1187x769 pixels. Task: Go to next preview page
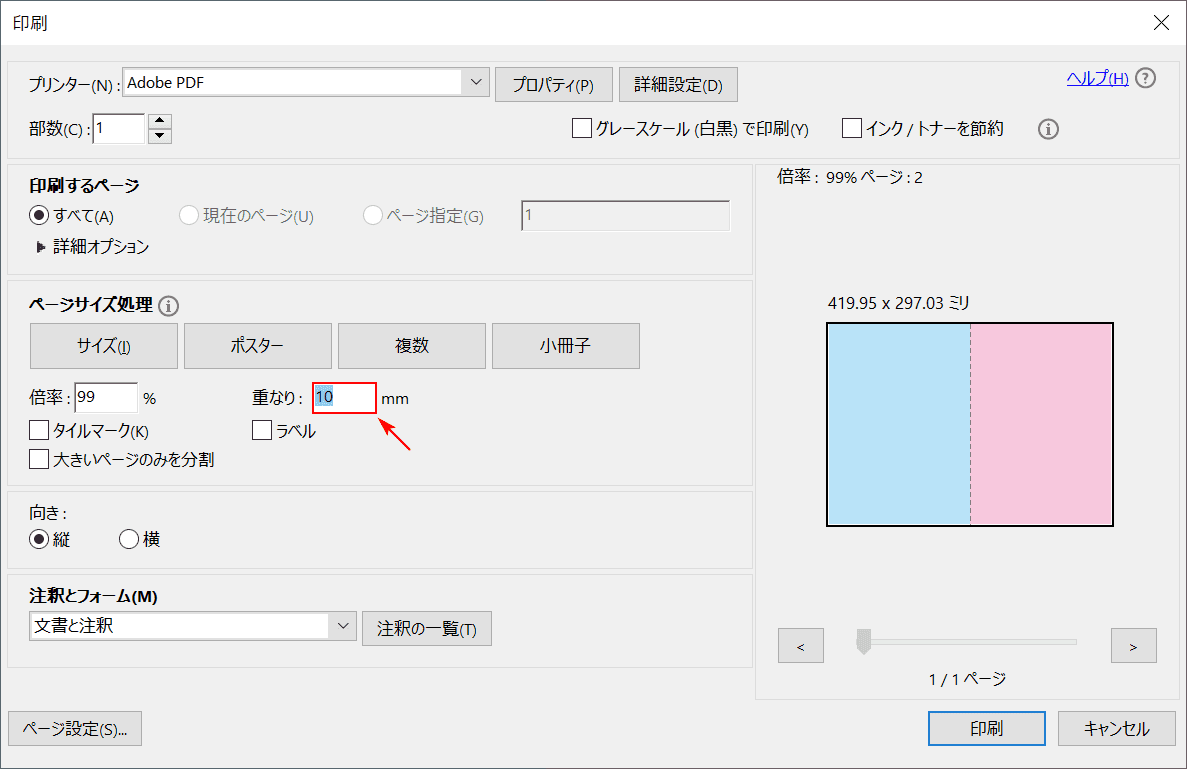1133,646
